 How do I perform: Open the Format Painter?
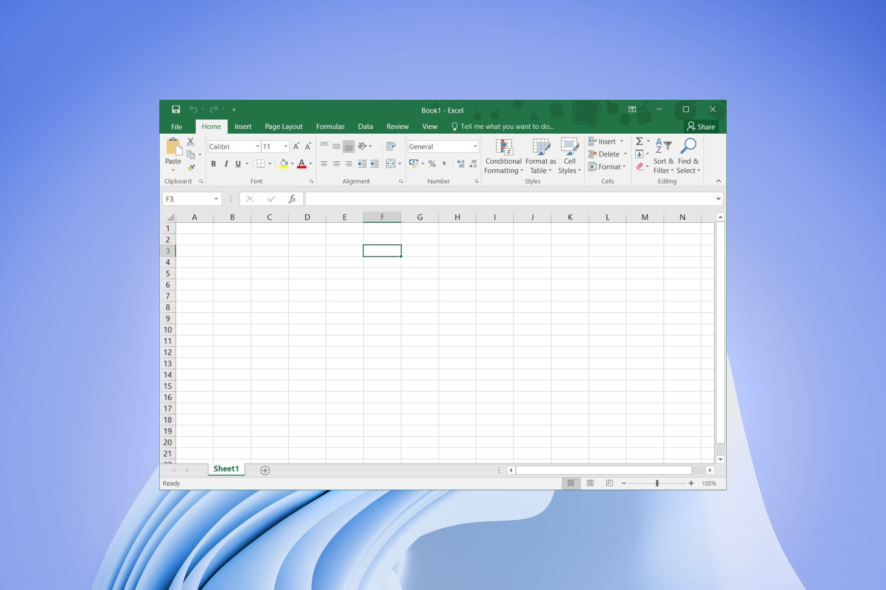192,166
